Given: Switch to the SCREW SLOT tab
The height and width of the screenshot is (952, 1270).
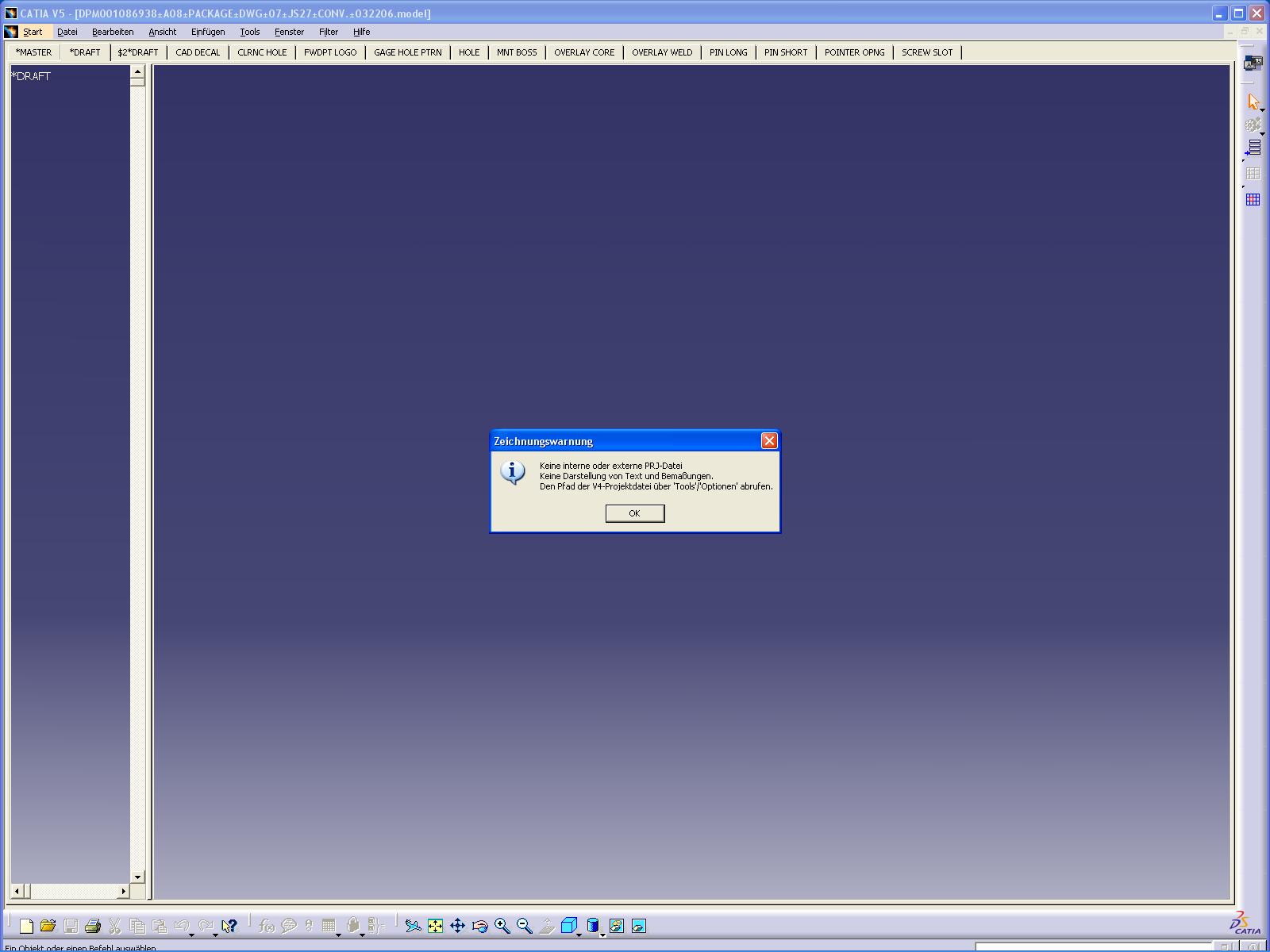Looking at the screenshot, I should tap(927, 52).
